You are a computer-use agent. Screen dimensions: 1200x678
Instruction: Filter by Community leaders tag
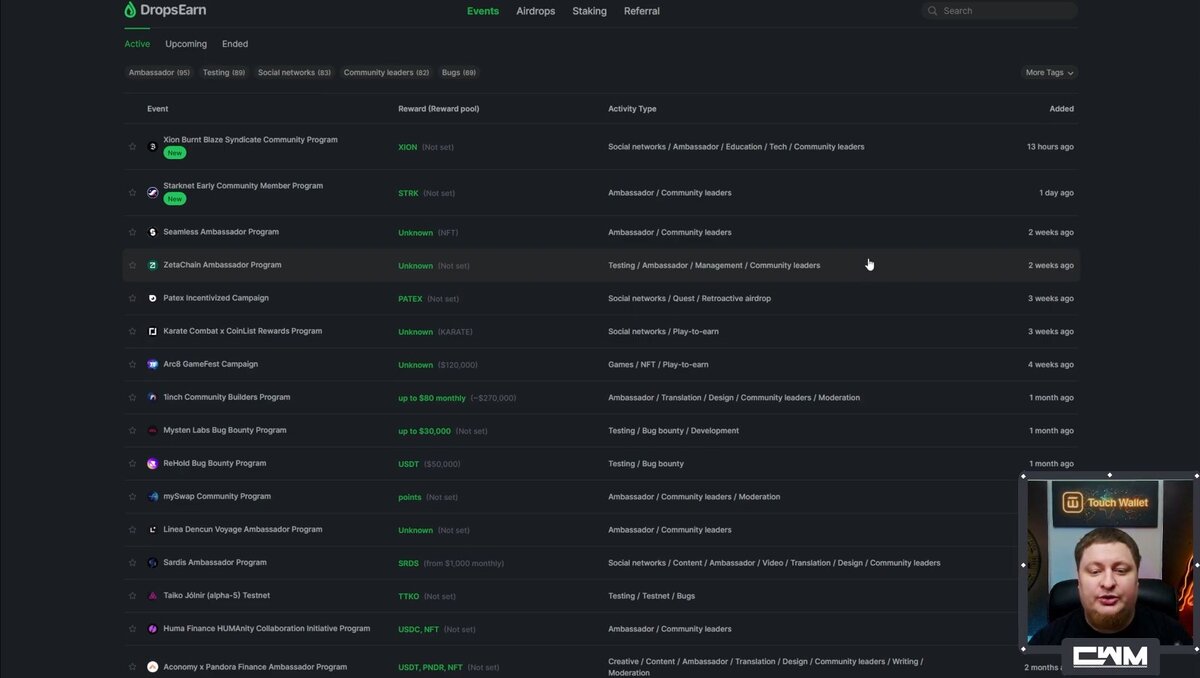[386, 72]
